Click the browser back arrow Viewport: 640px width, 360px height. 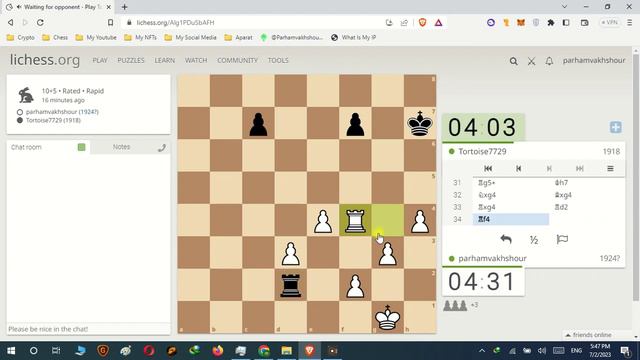pyautogui.click(x=11, y=22)
